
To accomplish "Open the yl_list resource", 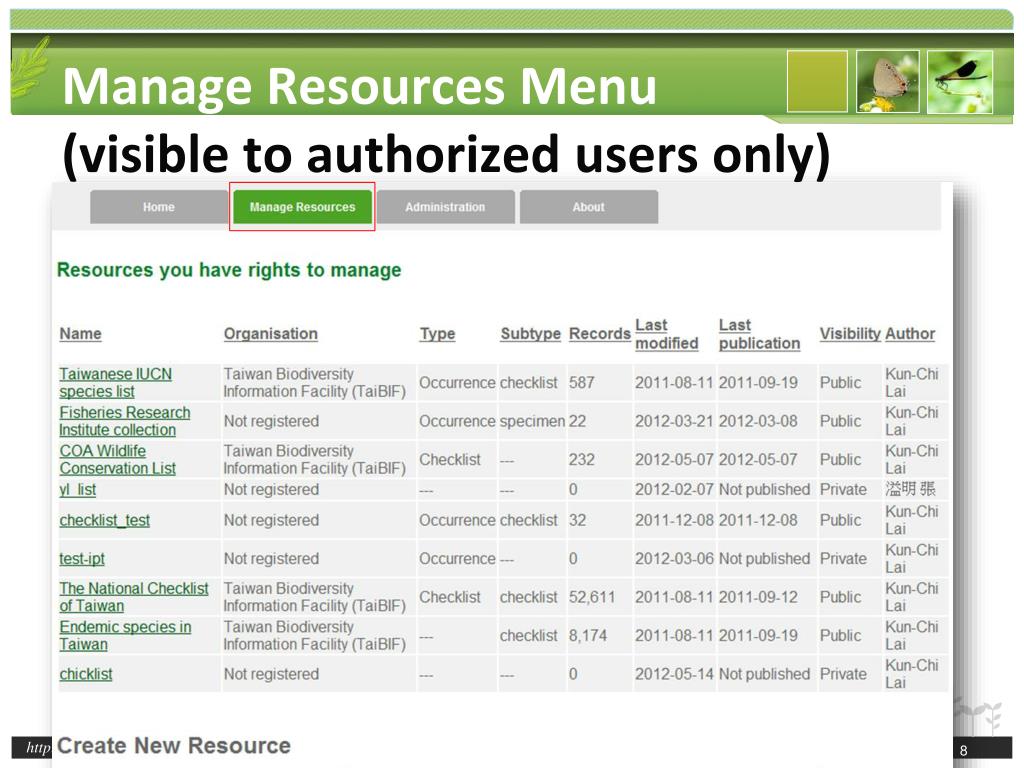I will pos(78,490).
